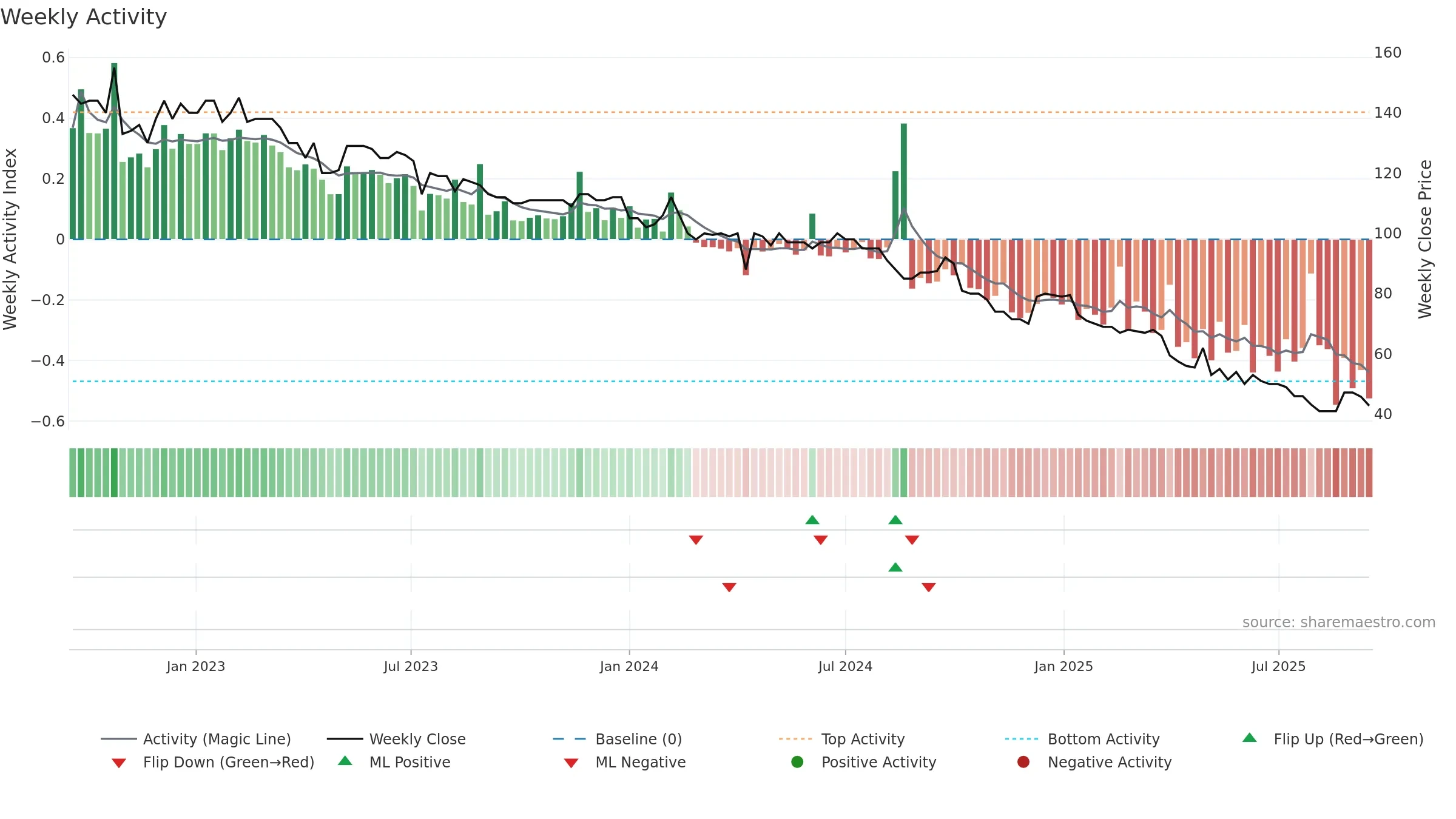Click the last dark red heat strip cell
Screen dimensions: 1456x819
(x=1369, y=473)
